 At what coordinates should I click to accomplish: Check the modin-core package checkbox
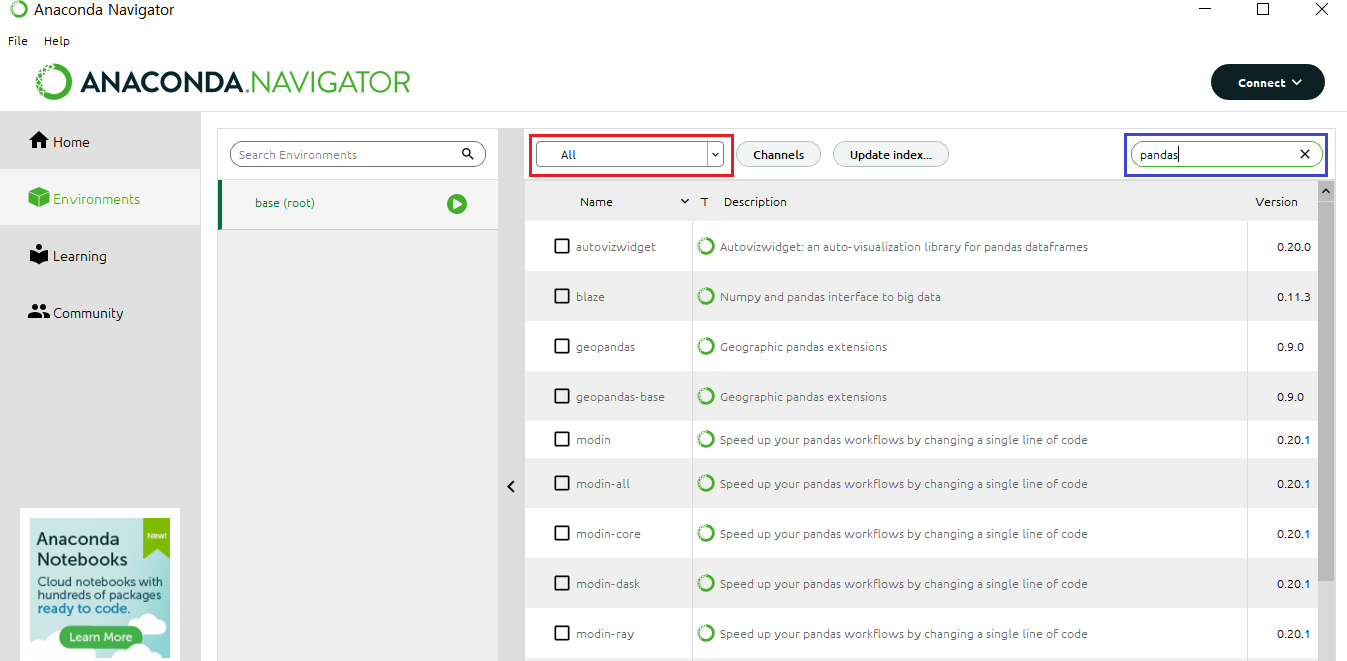coord(562,533)
